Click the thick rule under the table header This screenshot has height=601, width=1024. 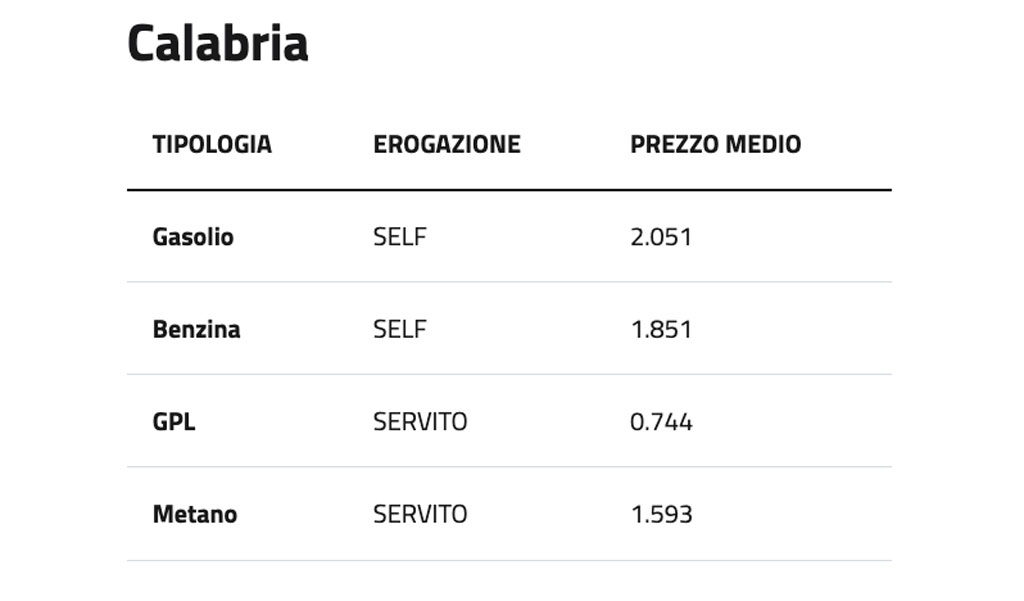[x=509, y=189]
